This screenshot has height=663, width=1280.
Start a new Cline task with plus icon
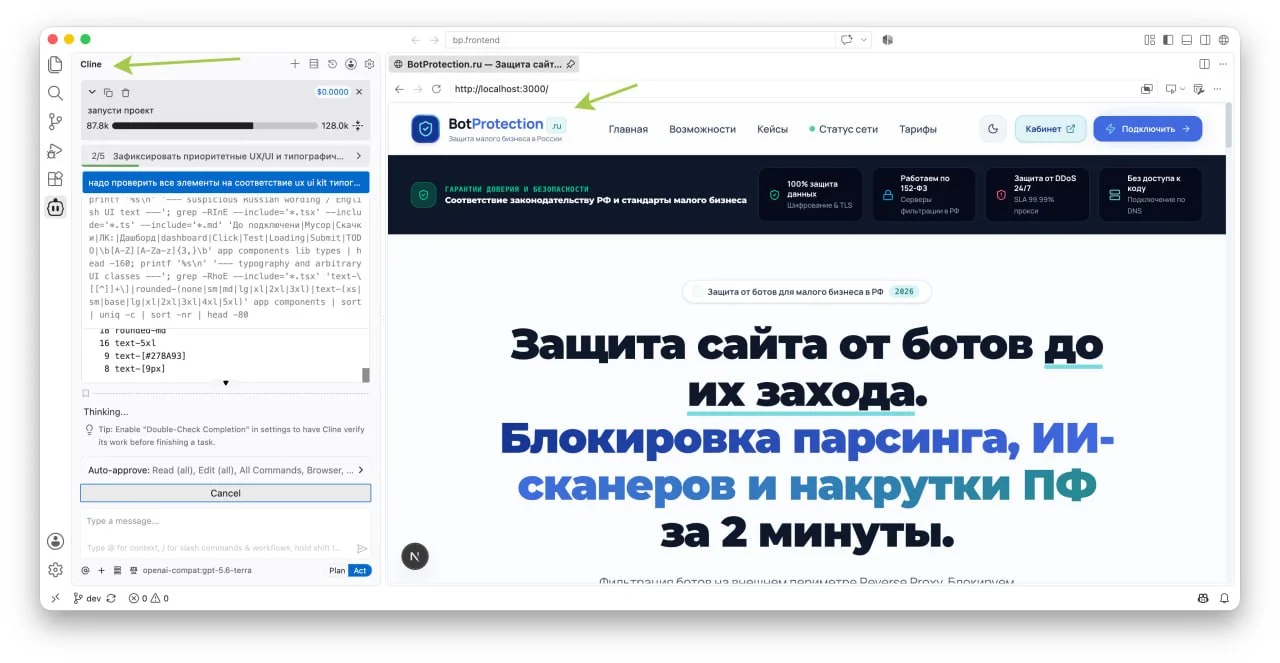[295, 64]
